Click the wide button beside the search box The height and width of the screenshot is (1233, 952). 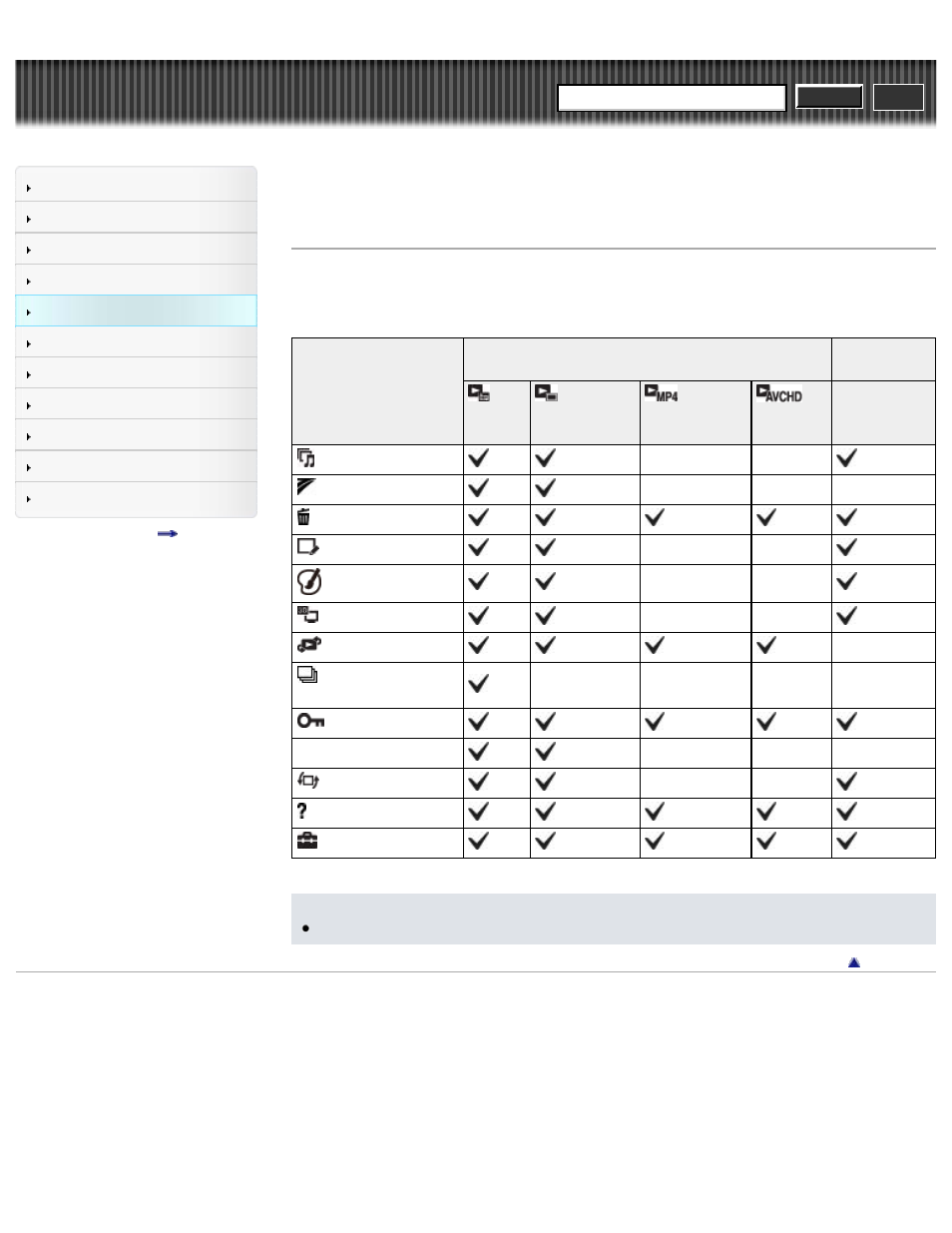828,97
